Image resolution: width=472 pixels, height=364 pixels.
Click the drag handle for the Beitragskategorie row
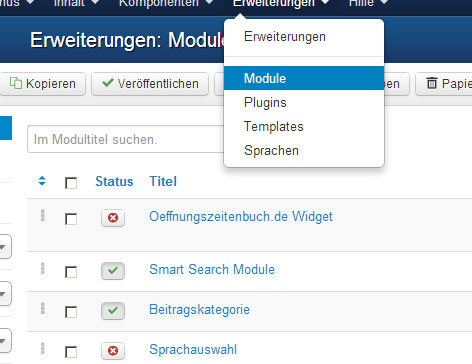43,308
